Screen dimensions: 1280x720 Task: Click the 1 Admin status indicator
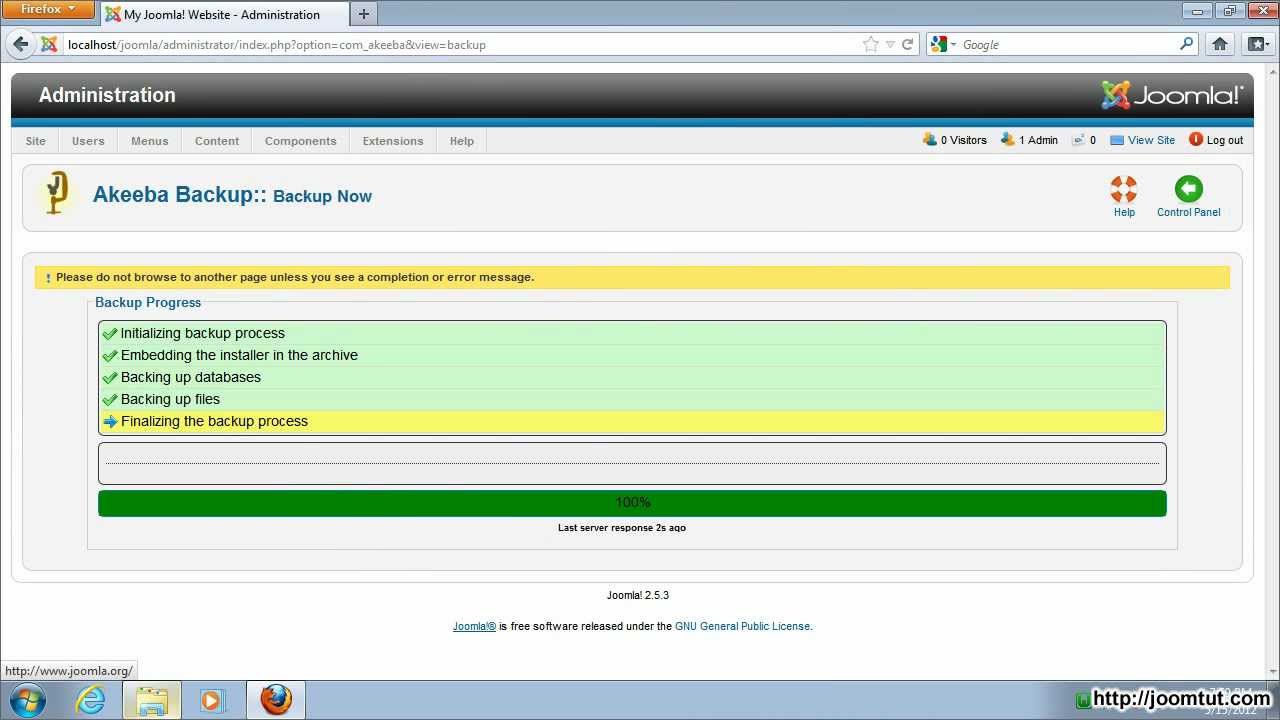point(1029,140)
